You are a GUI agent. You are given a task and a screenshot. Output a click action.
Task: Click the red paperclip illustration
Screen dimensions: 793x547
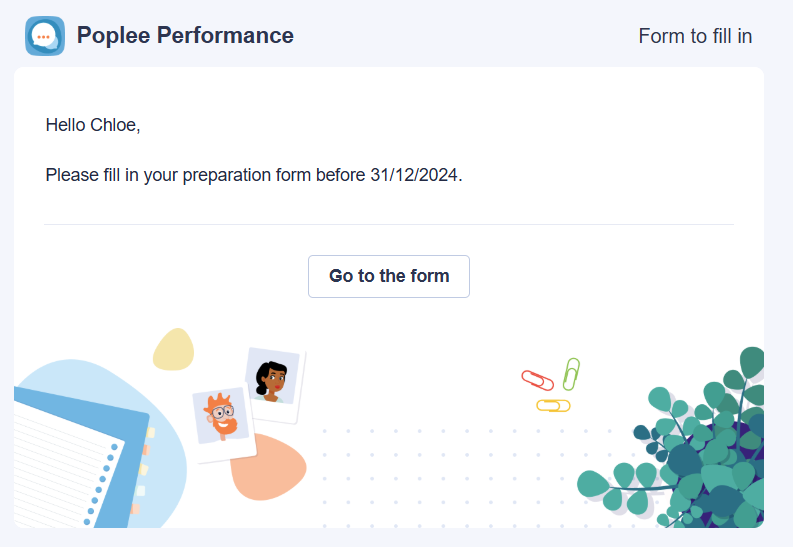(x=538, y=381)
